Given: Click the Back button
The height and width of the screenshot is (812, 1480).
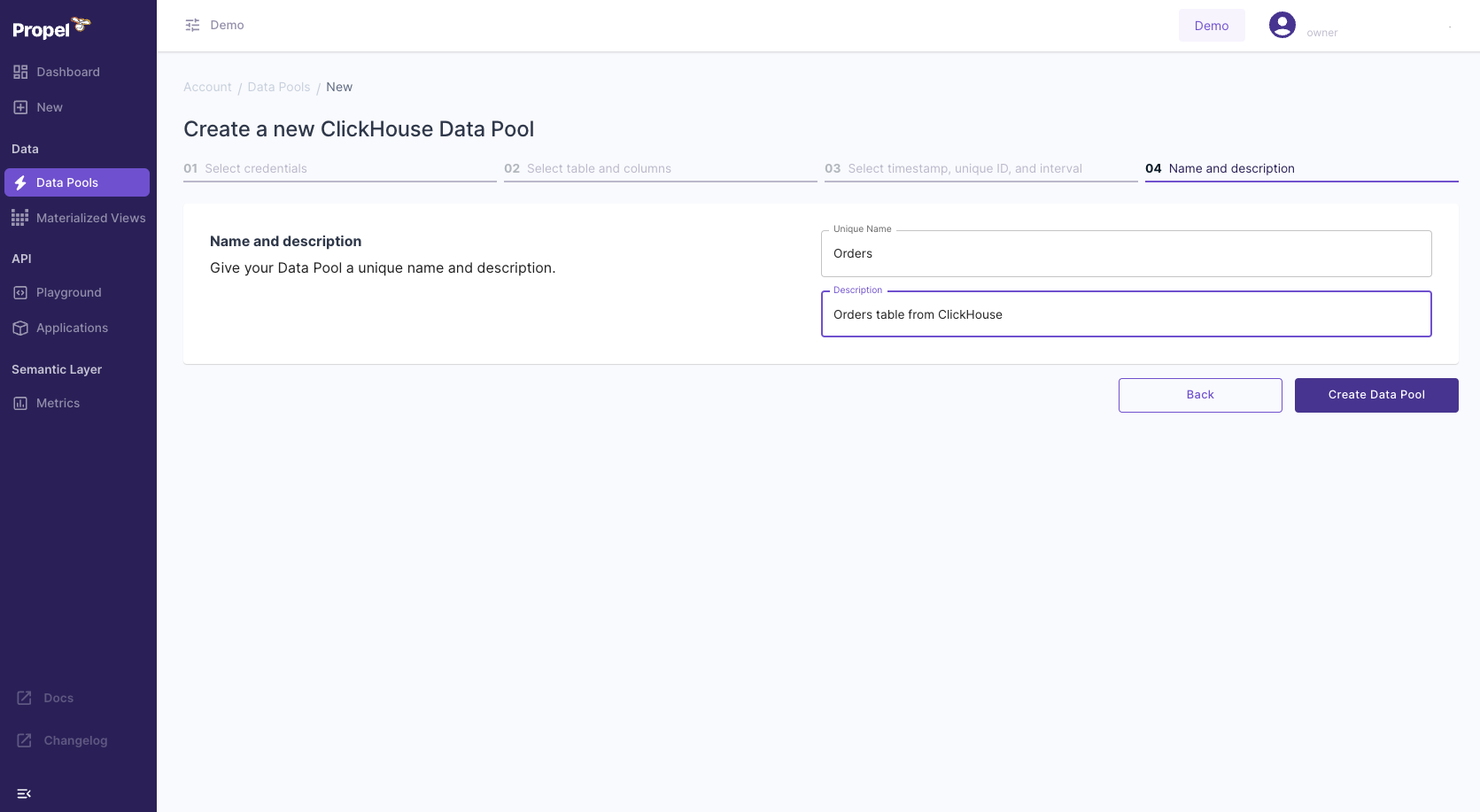Looking at the screenshot, I should click(1200, 395).
